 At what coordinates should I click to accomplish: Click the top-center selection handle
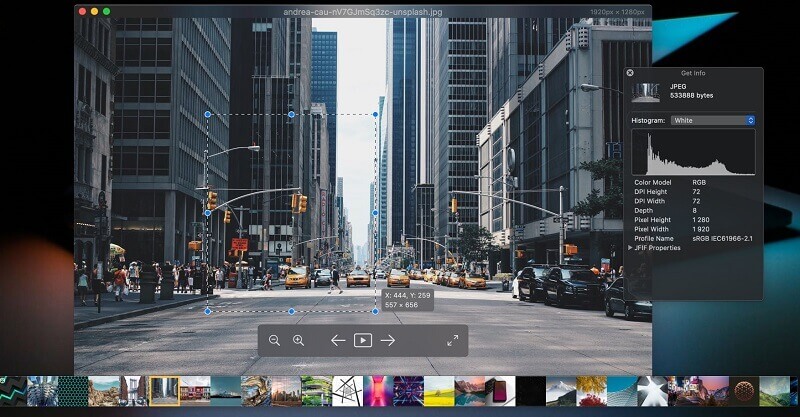click(x=292, y=115)
